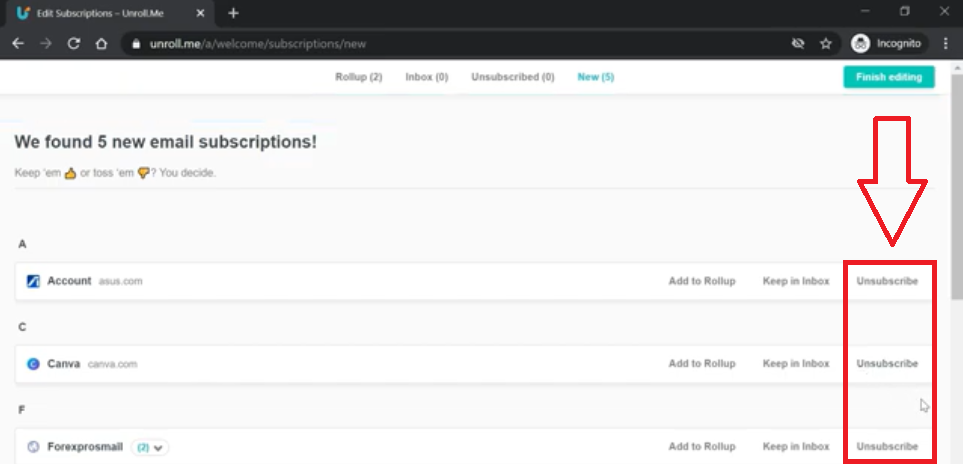Screen dimensions: 963x464
Task: Go to the browser home icon
Action: coord(101,44)
